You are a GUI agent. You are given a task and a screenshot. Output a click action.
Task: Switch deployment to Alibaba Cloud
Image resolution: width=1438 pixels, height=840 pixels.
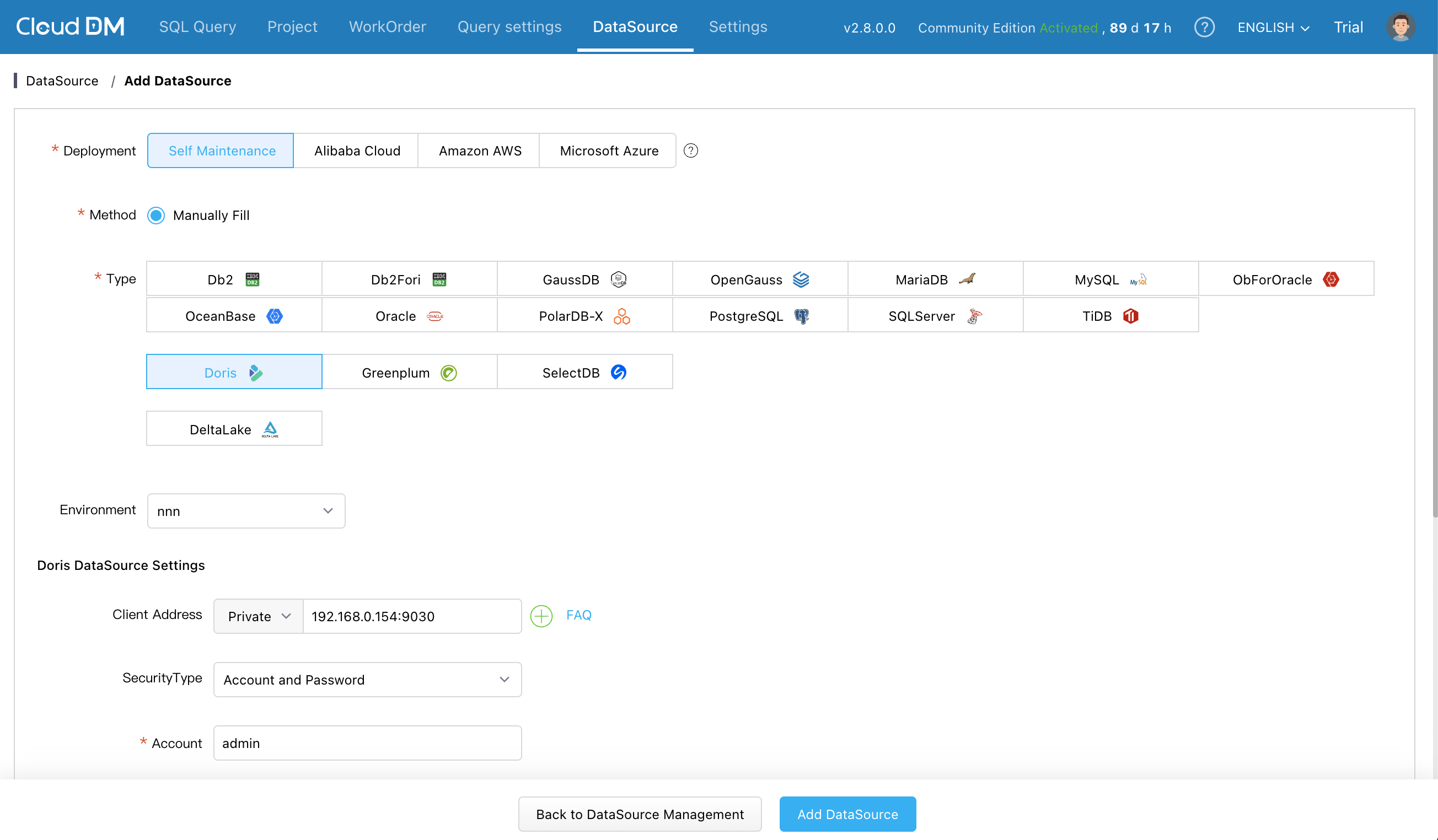click(357, 150)
